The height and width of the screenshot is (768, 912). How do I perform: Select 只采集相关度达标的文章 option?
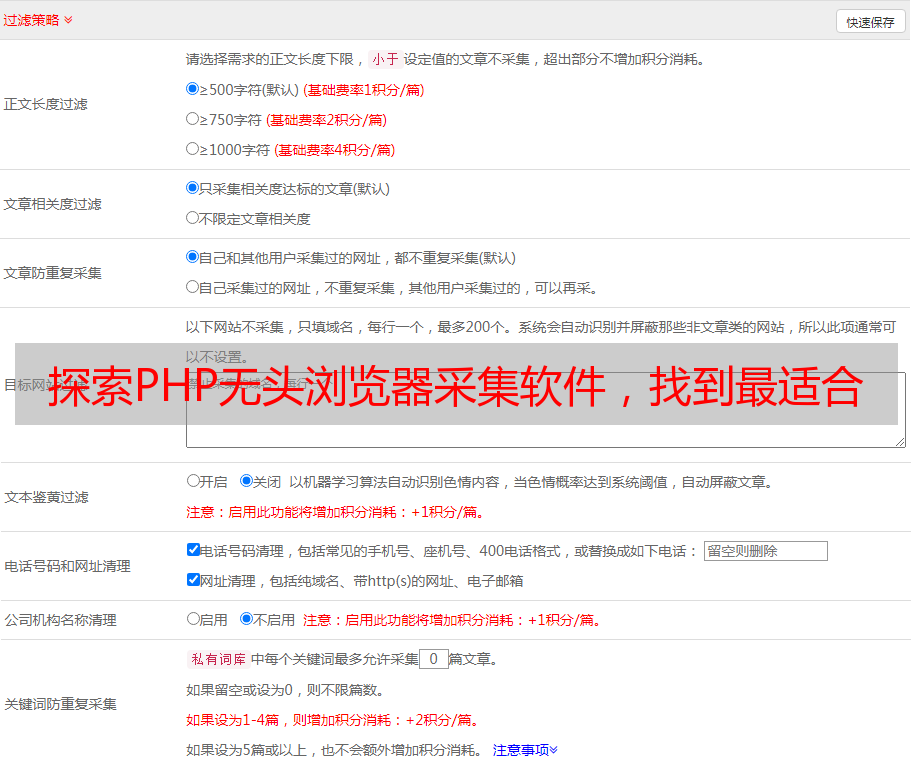click(x=193, y=188)
